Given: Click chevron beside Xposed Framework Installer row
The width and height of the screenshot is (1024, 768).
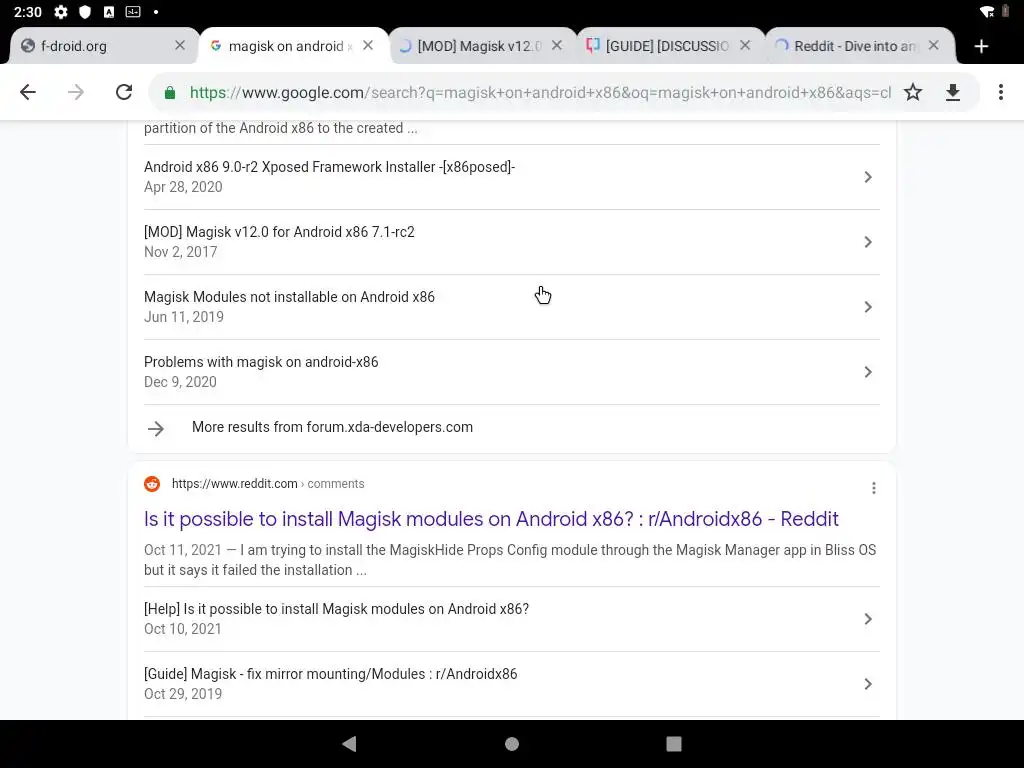Looking at the screenshot, I should tap(868, 177).
